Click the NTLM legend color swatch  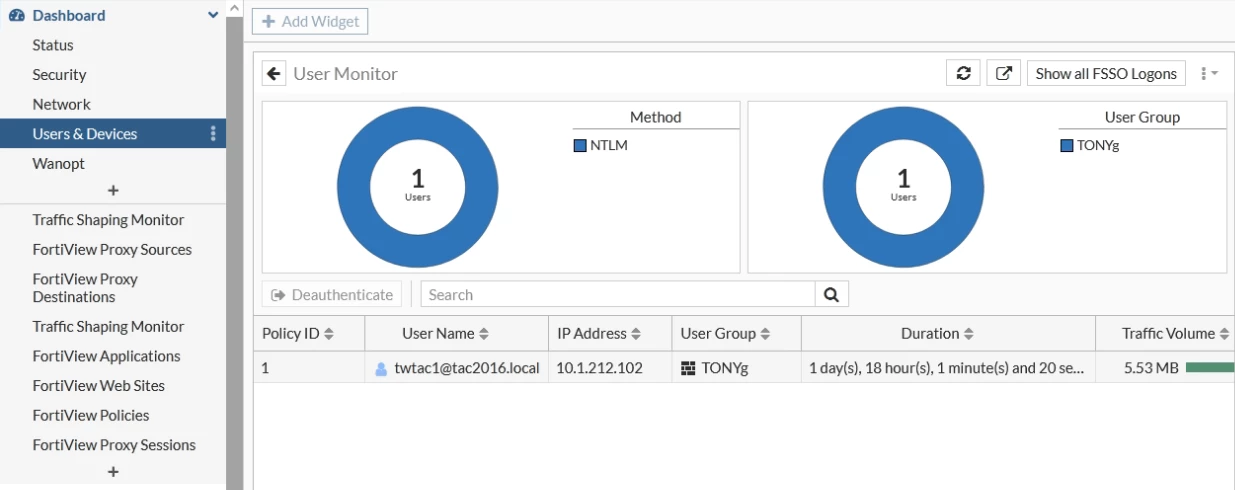pos(580,146)
